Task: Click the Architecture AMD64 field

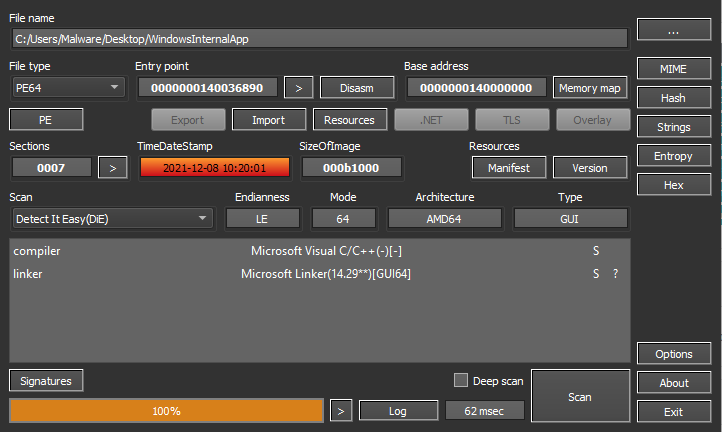Action: 444,219
